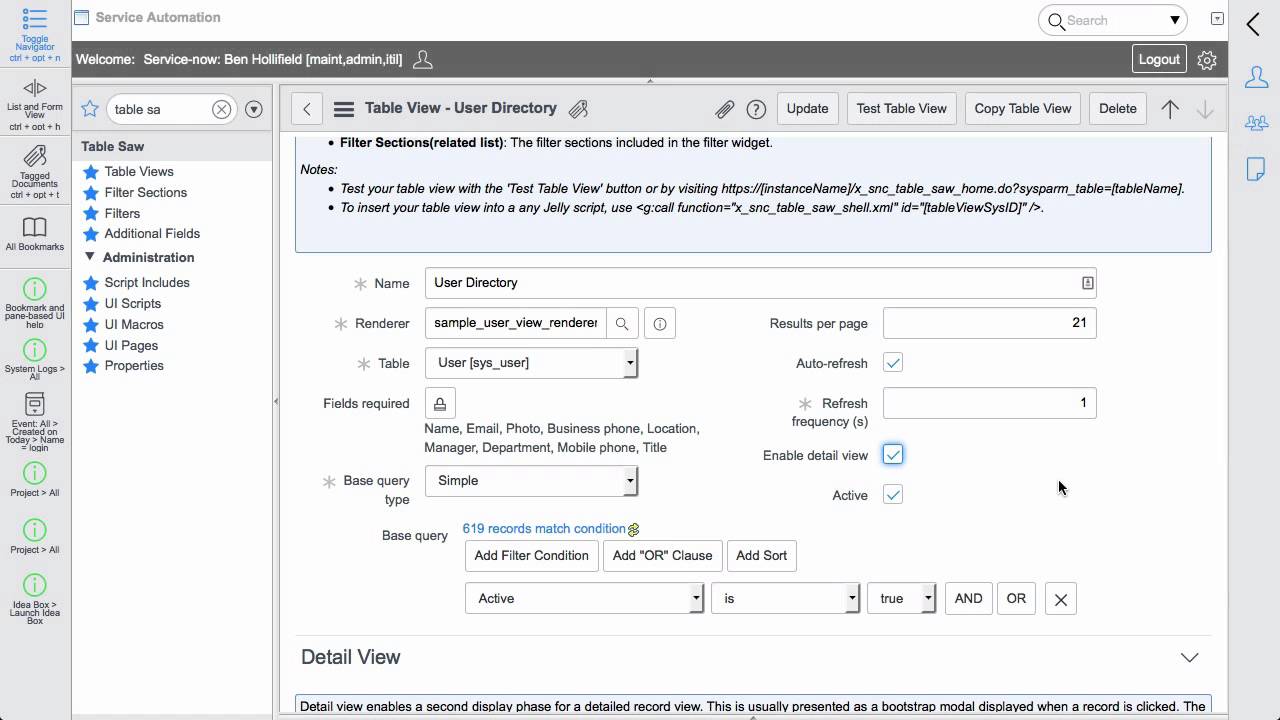Click the Renderer info icon
The width and height of the screenshot is (1280, 720).
click(660, 323)
